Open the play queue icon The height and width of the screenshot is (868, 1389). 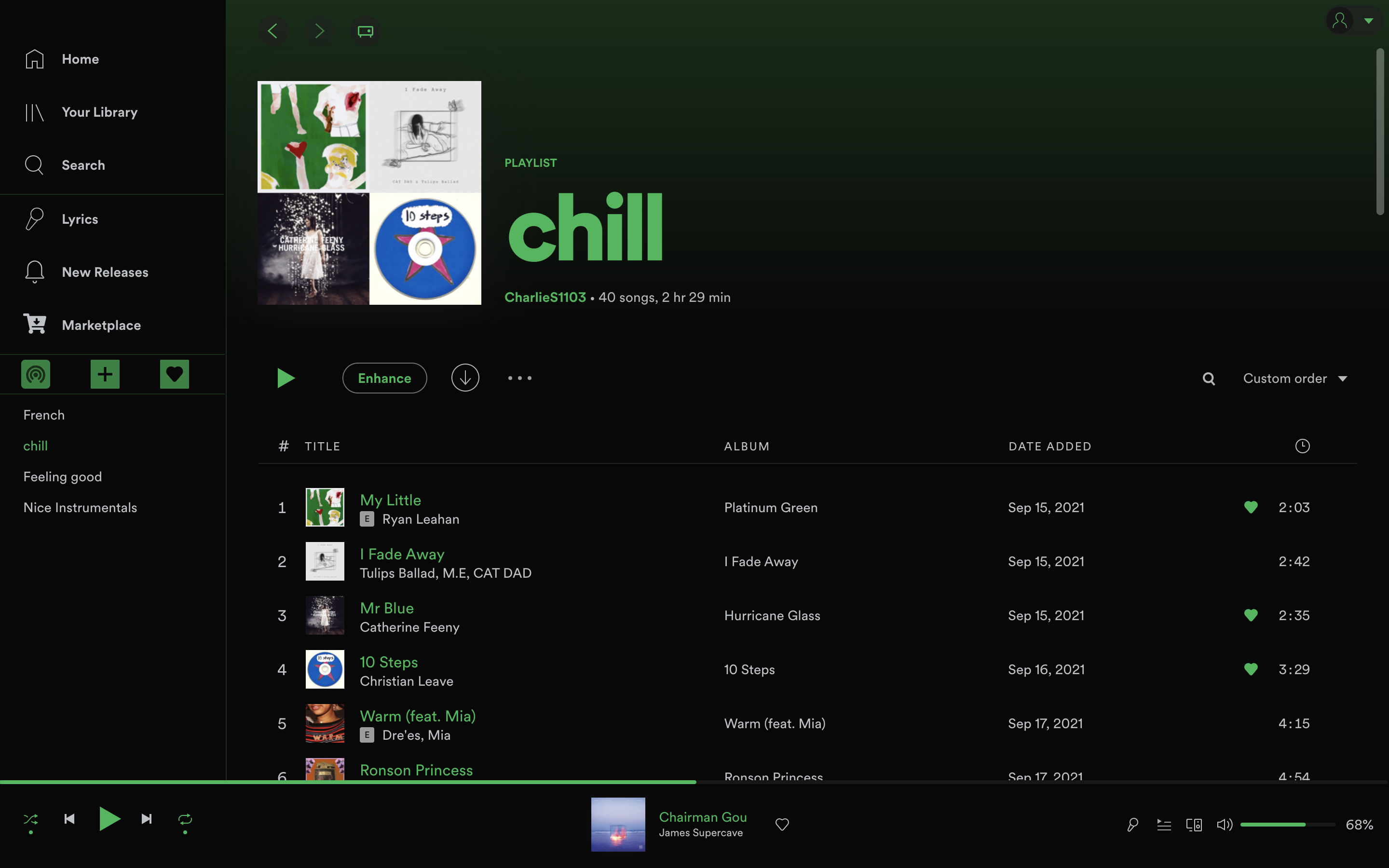click(1163, 825)
